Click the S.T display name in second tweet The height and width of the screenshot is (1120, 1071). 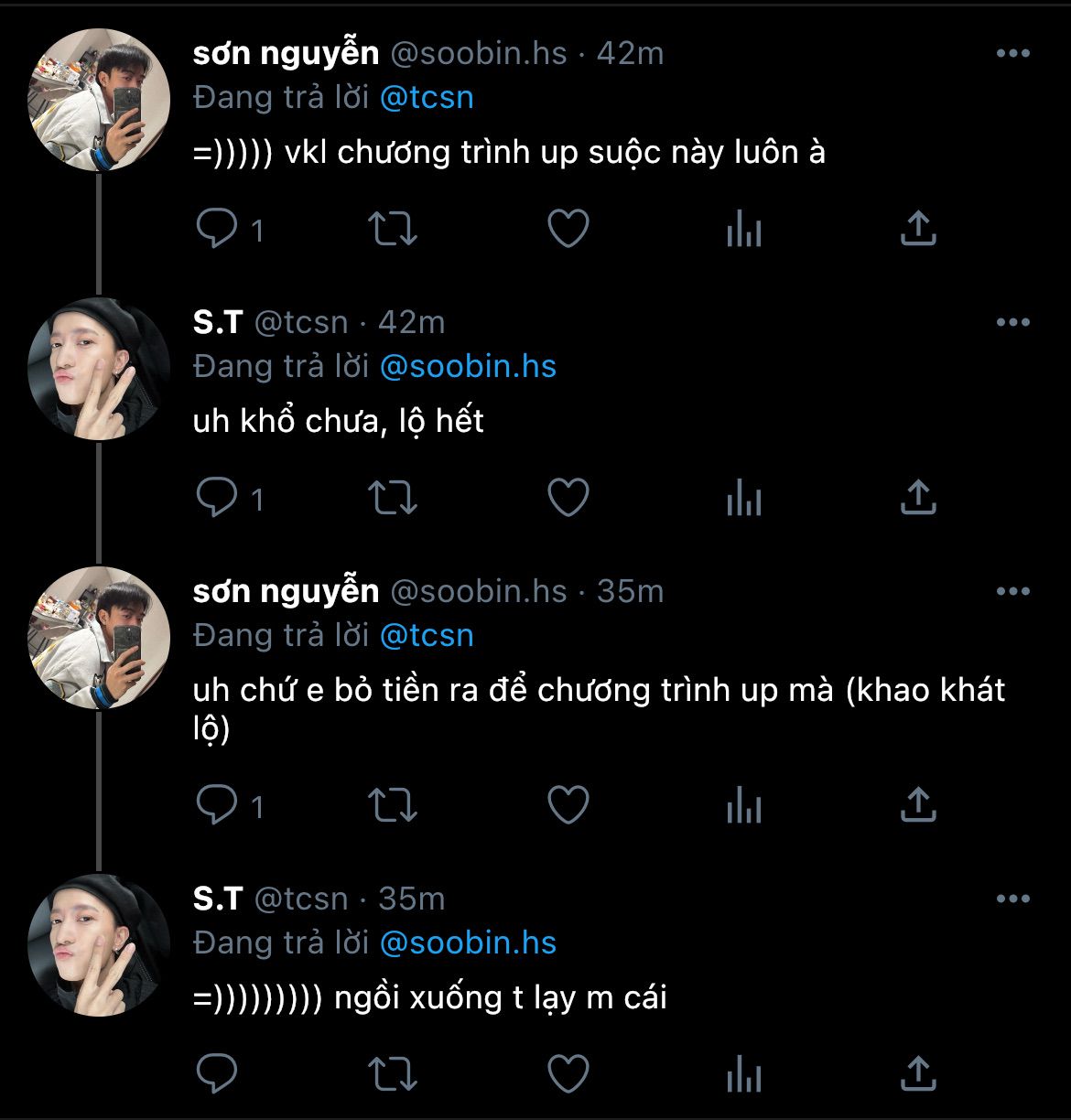click(x=218, y=323)
